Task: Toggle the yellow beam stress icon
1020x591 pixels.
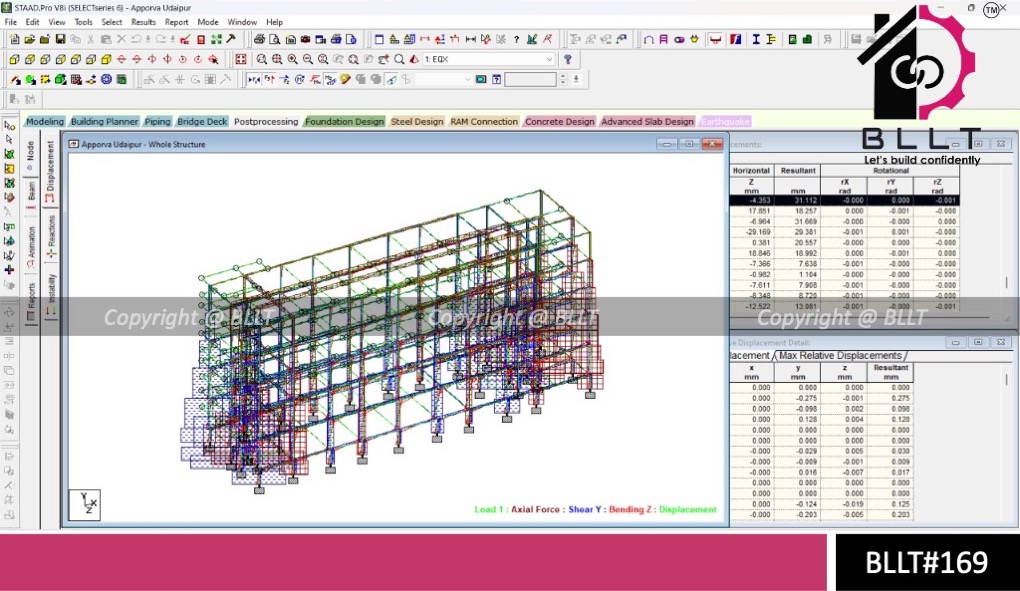Action: point(345,79)
